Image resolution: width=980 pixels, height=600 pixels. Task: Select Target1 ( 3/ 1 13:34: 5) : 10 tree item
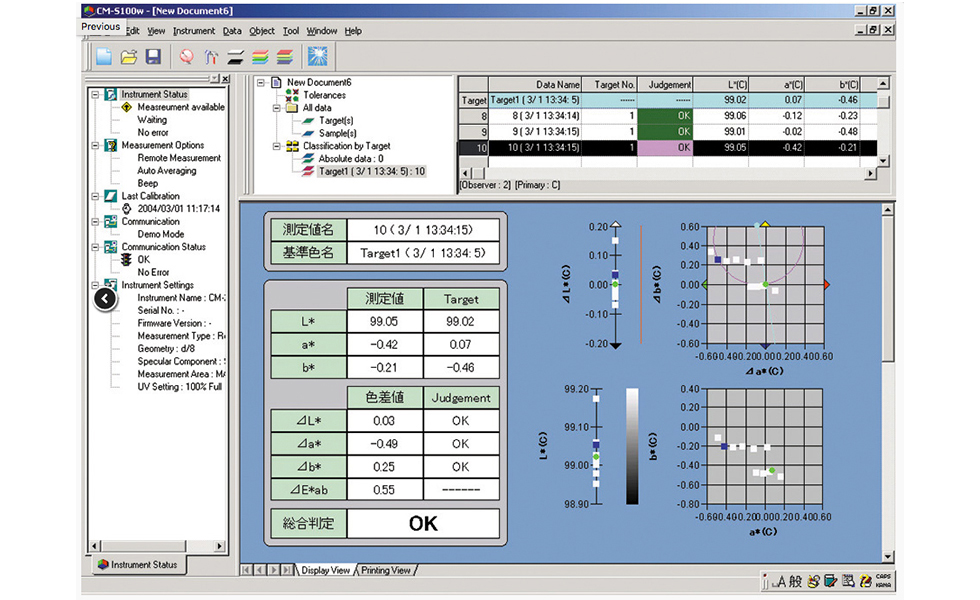click(372, 171)
